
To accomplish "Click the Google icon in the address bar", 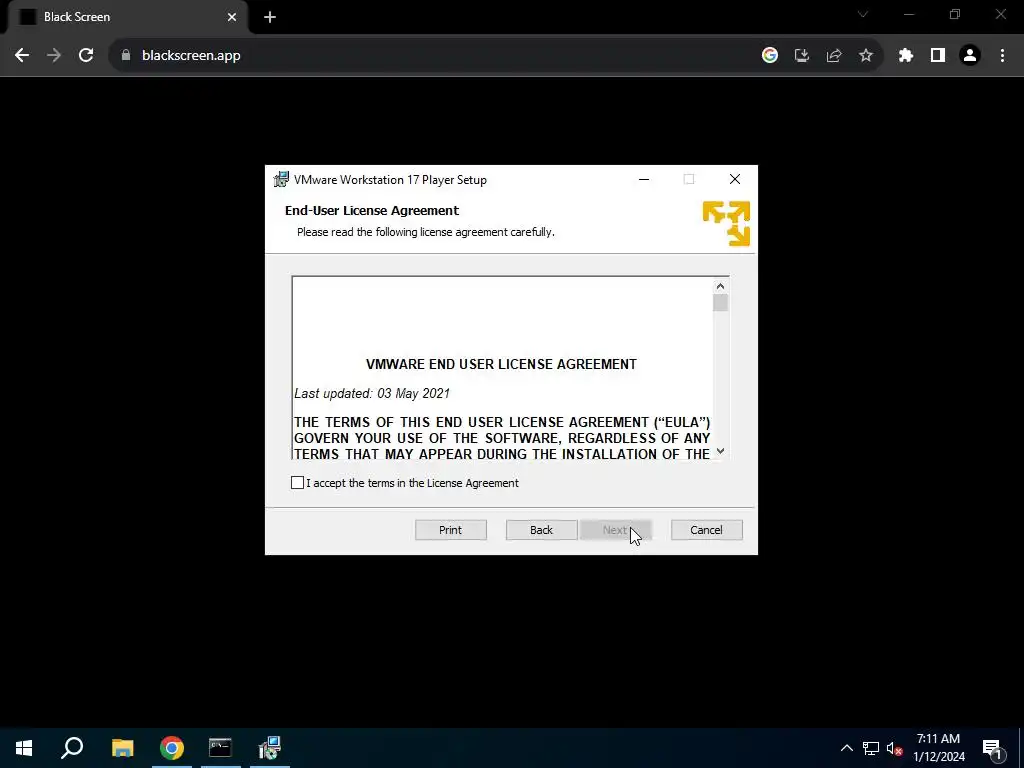I will 770,56.
